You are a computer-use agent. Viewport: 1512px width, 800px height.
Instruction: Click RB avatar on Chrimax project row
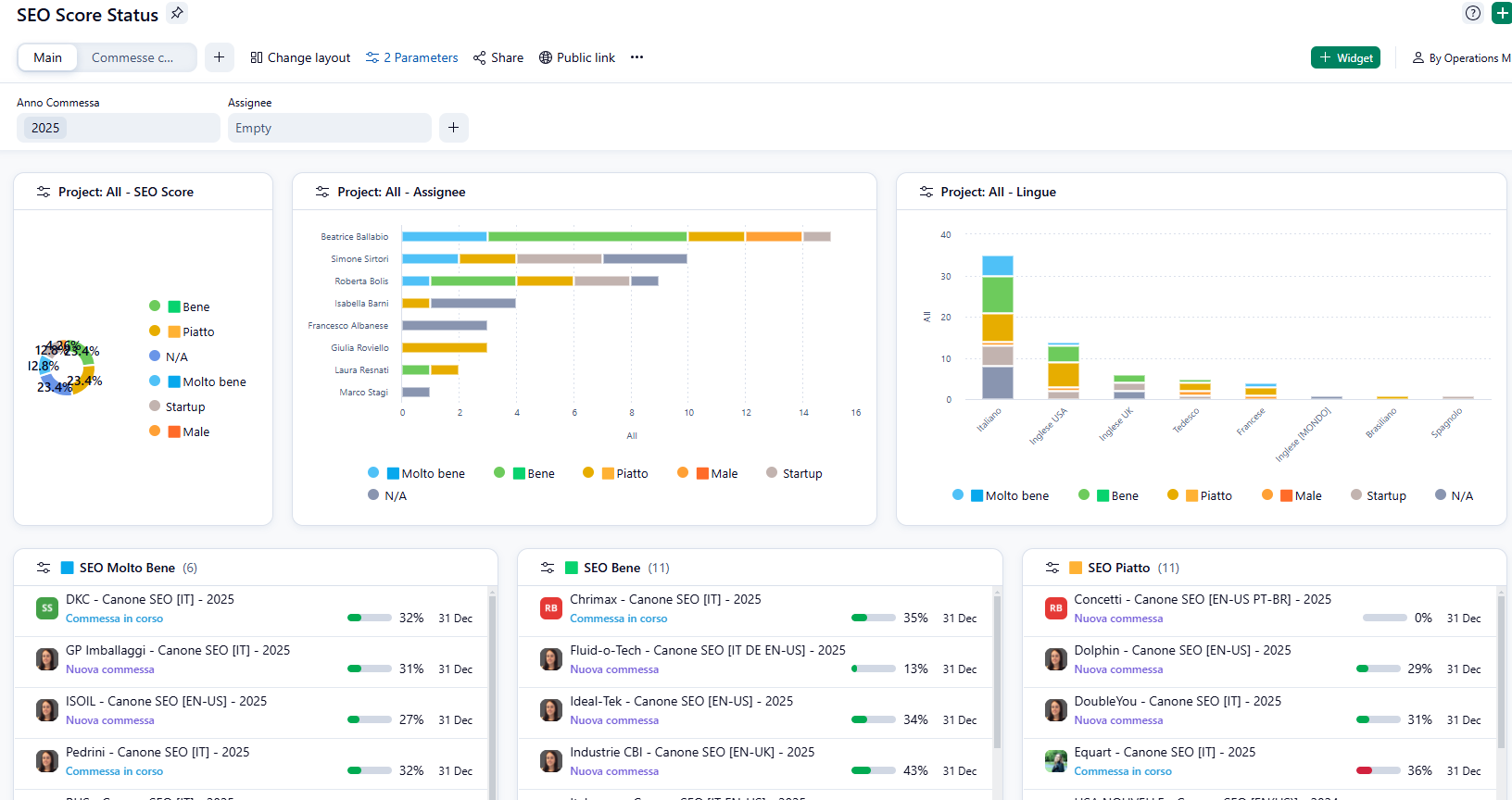(551, 608)
